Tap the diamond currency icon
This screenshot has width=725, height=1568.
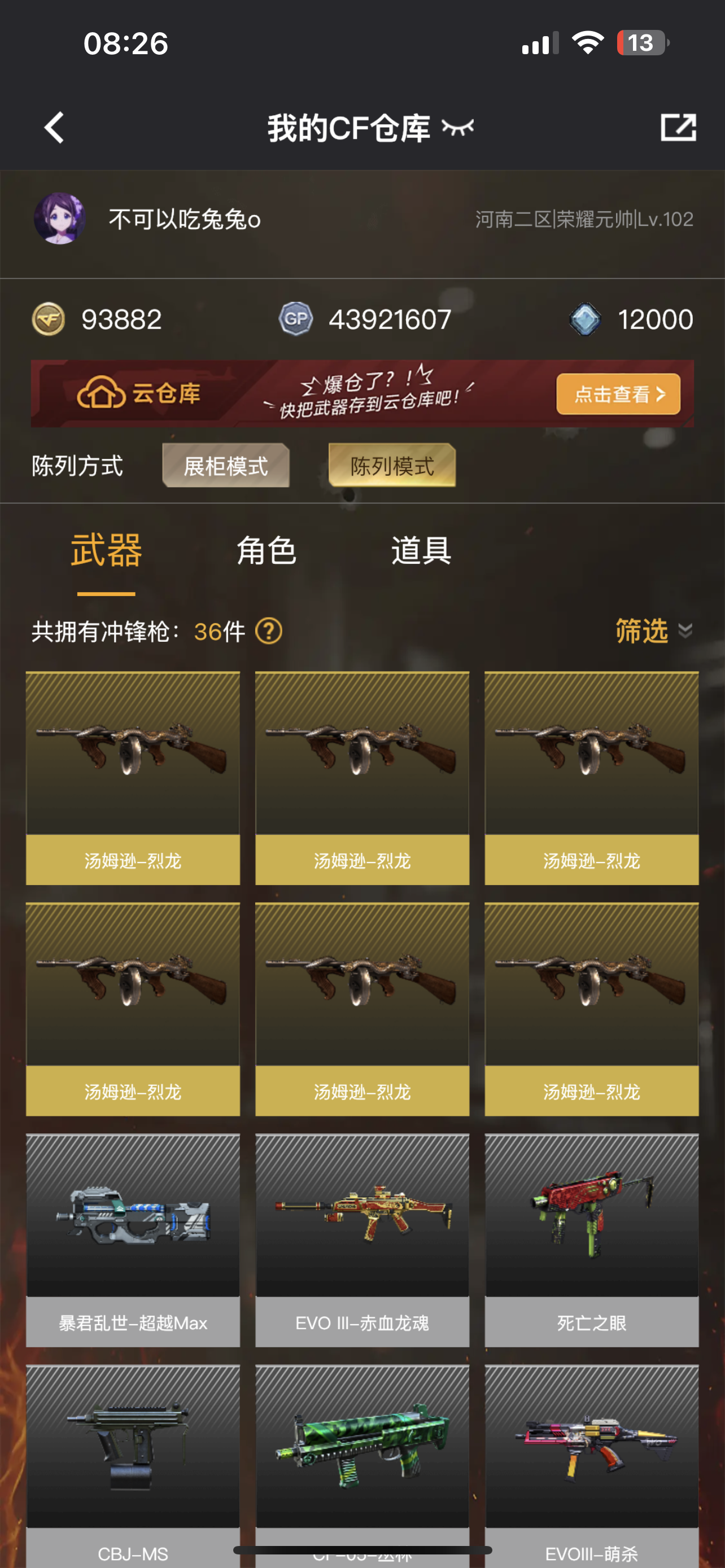(x=585, y=319)
